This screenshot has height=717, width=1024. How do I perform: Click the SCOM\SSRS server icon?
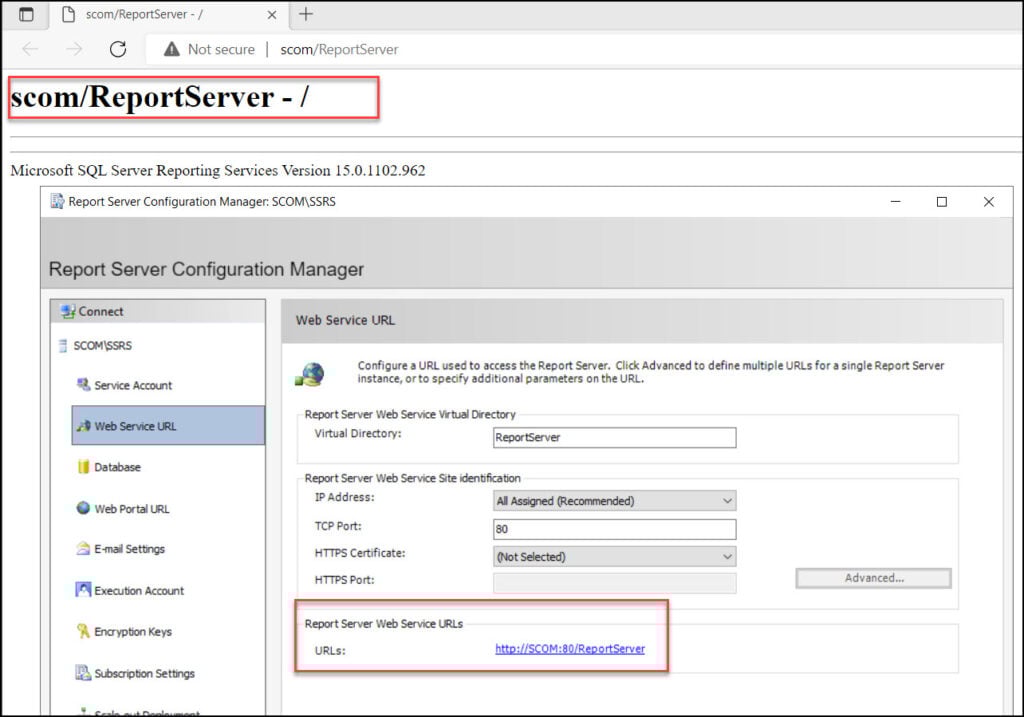click(63, 345)
